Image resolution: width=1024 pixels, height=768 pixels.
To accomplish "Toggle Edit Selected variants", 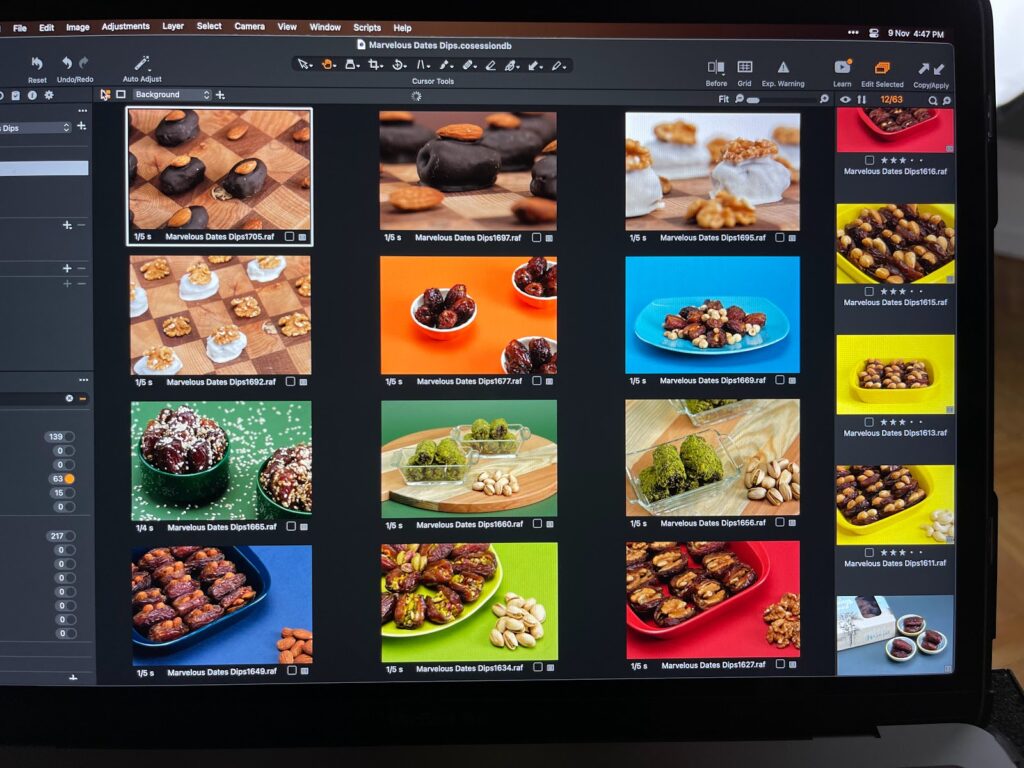I will [x=882, y=68].
